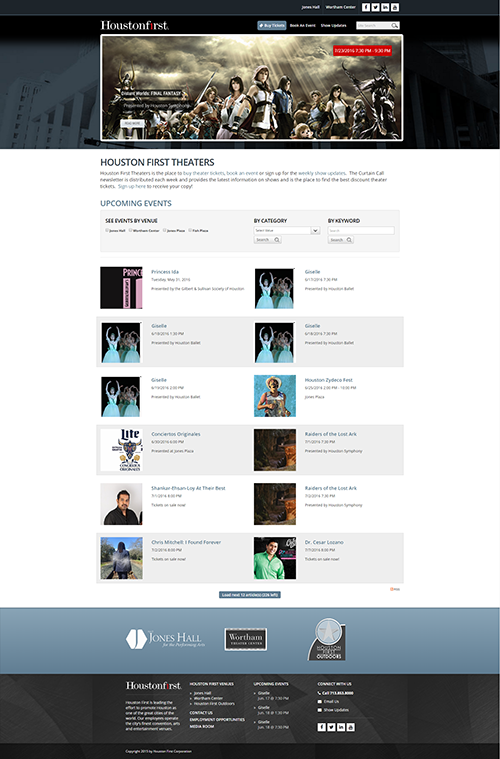Screen dimensions: 500x759
Task: Click Wortham Center in top navigation
Action: (x=340, y=7)
